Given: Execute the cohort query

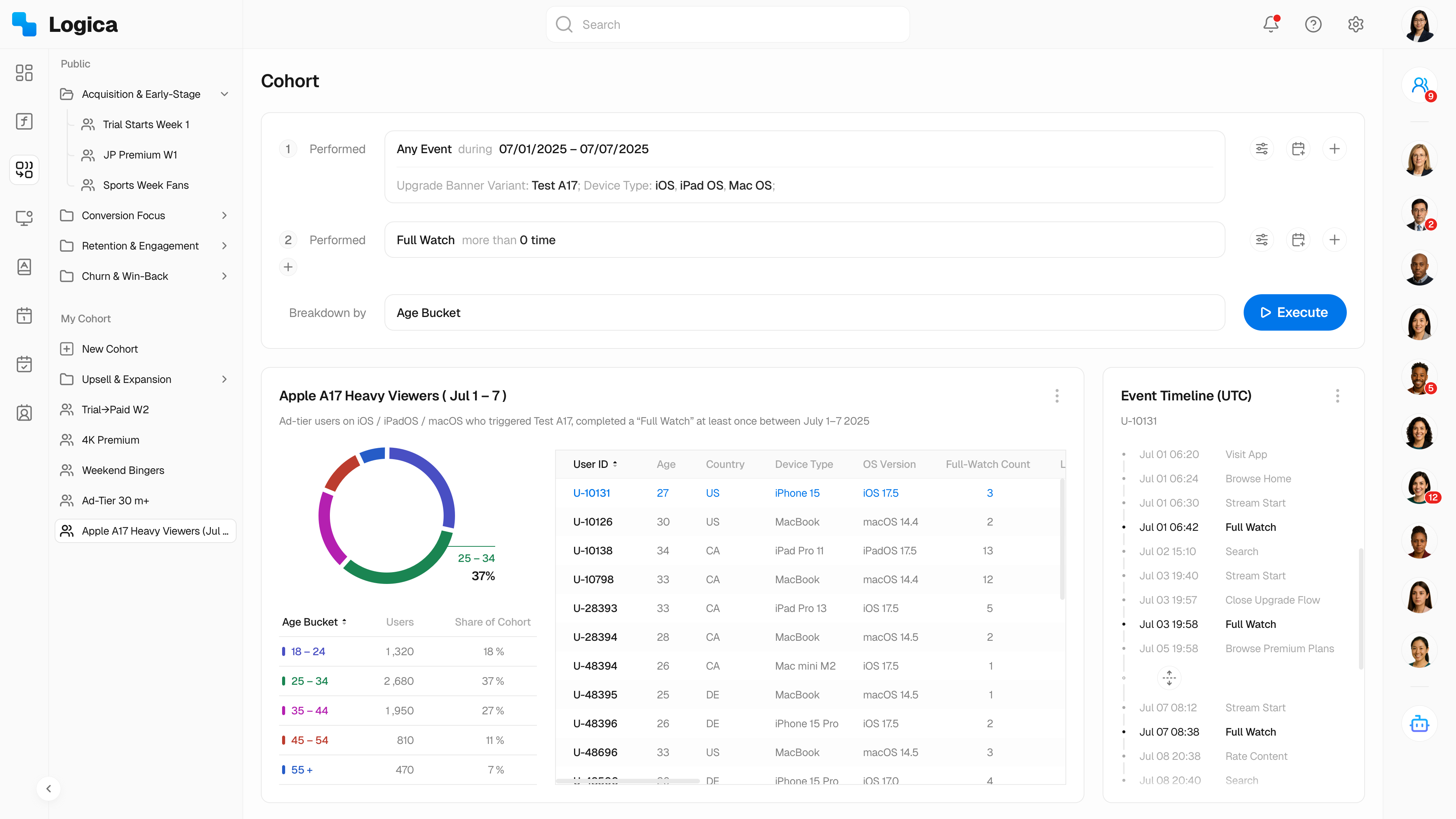Looking at the screenshot, I should (1294, 312).
